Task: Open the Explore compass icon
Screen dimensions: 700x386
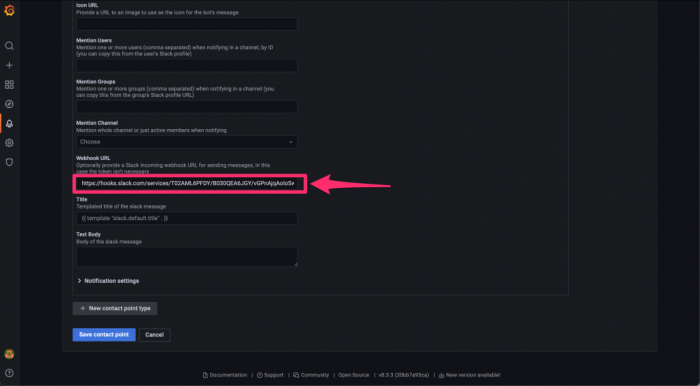Action: coord(9,104)
